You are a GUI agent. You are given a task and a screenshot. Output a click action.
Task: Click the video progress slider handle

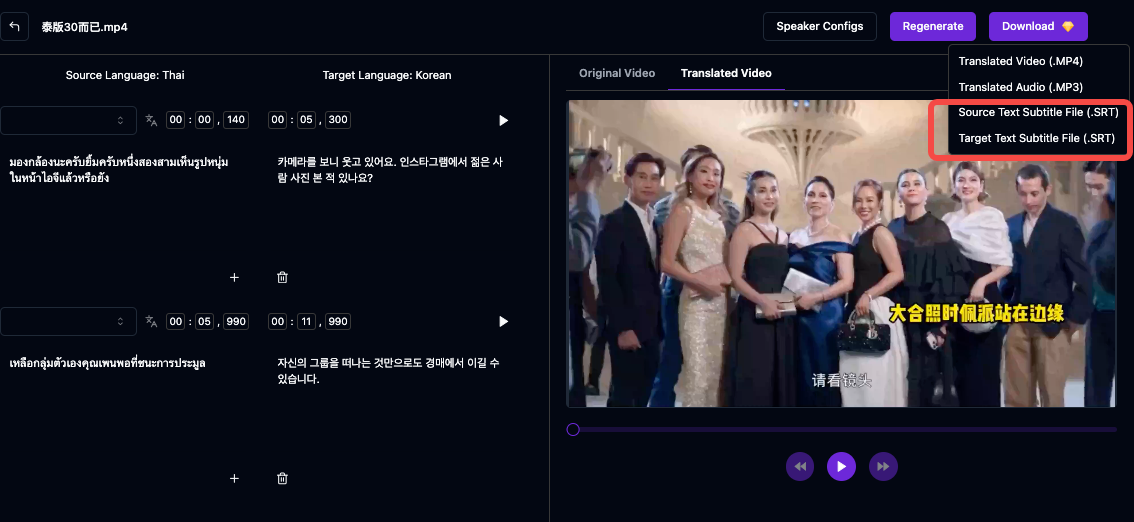point(573,429)
